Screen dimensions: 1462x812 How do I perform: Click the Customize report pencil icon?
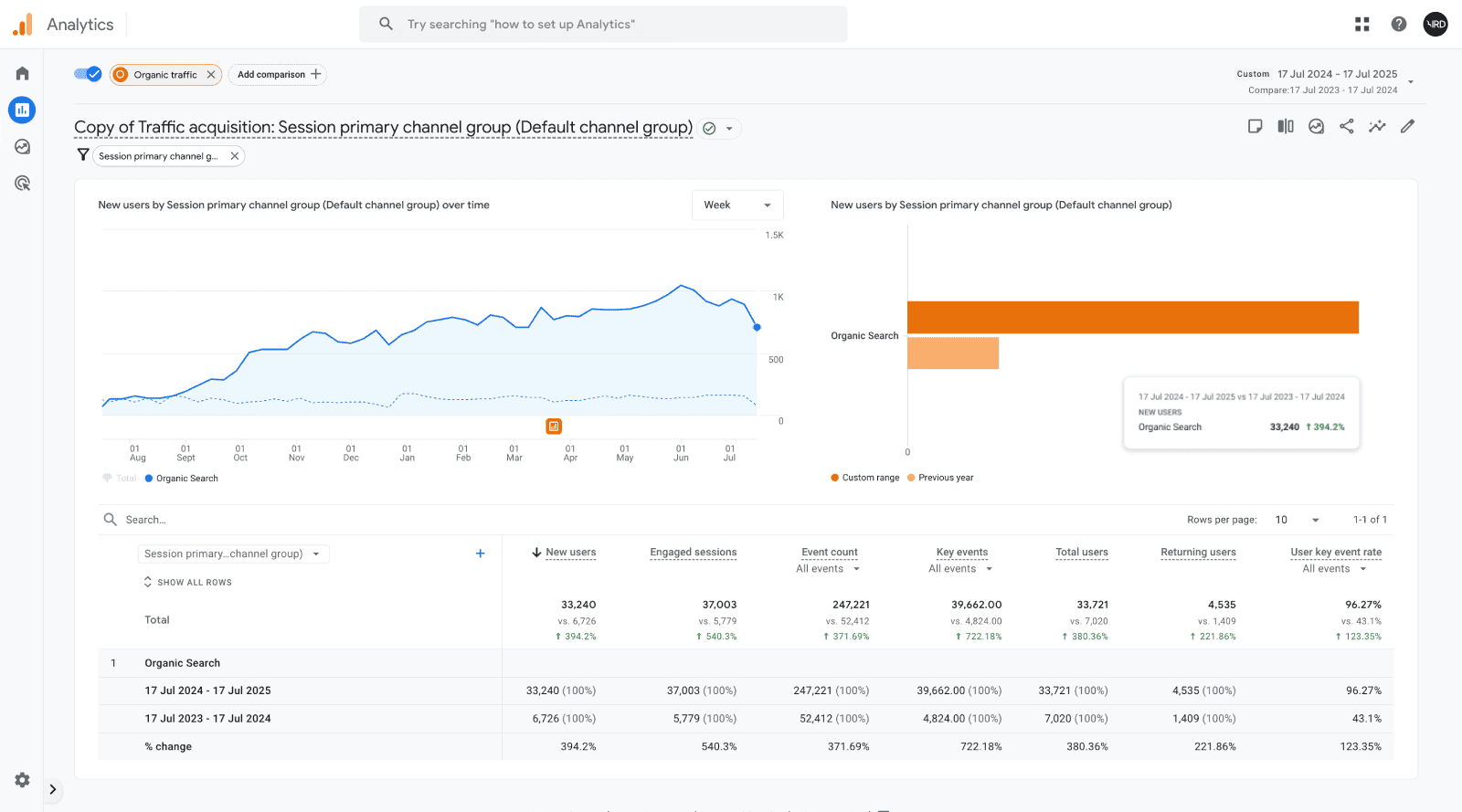(x=1407, y=127)
